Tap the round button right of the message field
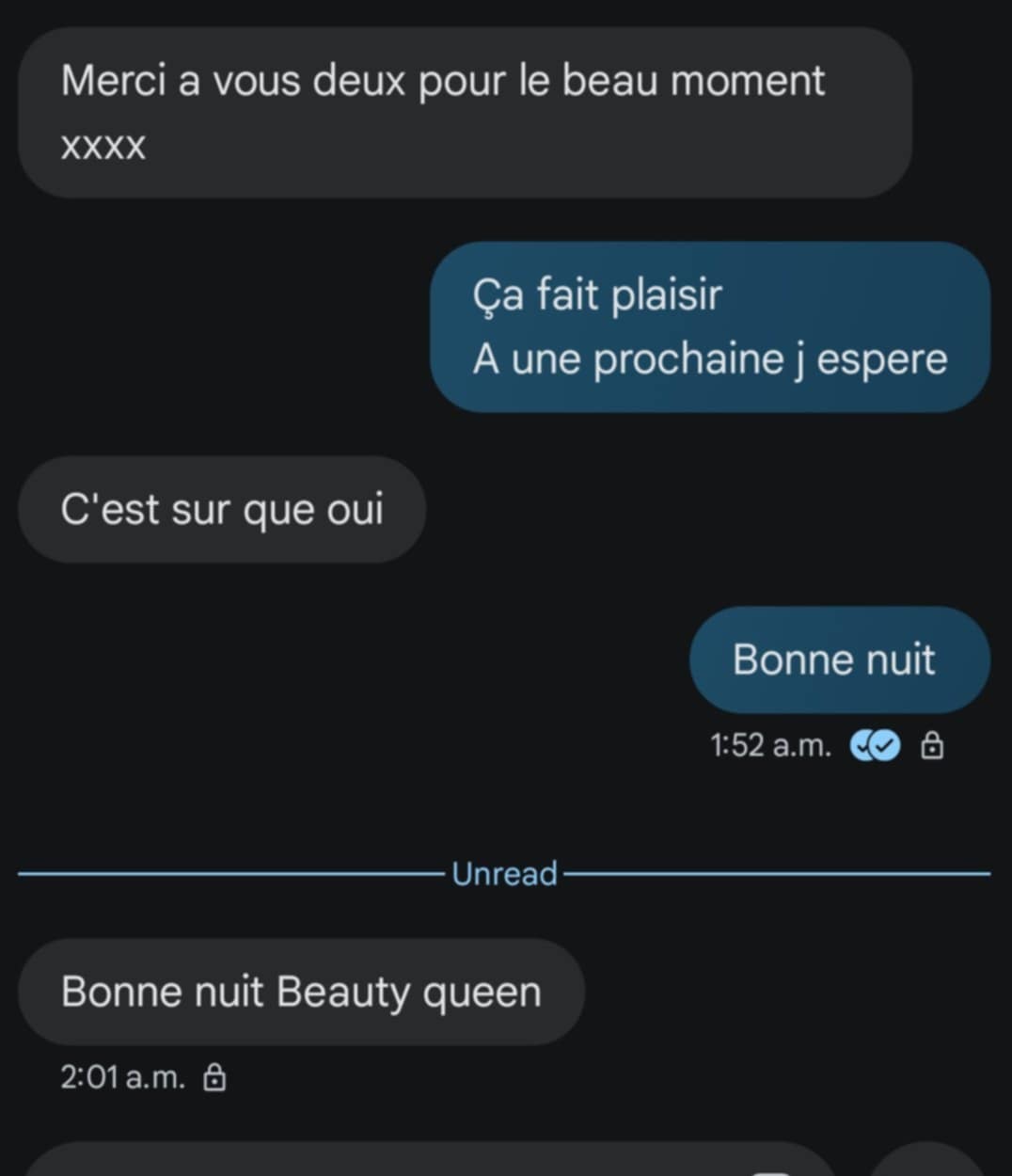1012x1176 pixels. (928, 1161)
